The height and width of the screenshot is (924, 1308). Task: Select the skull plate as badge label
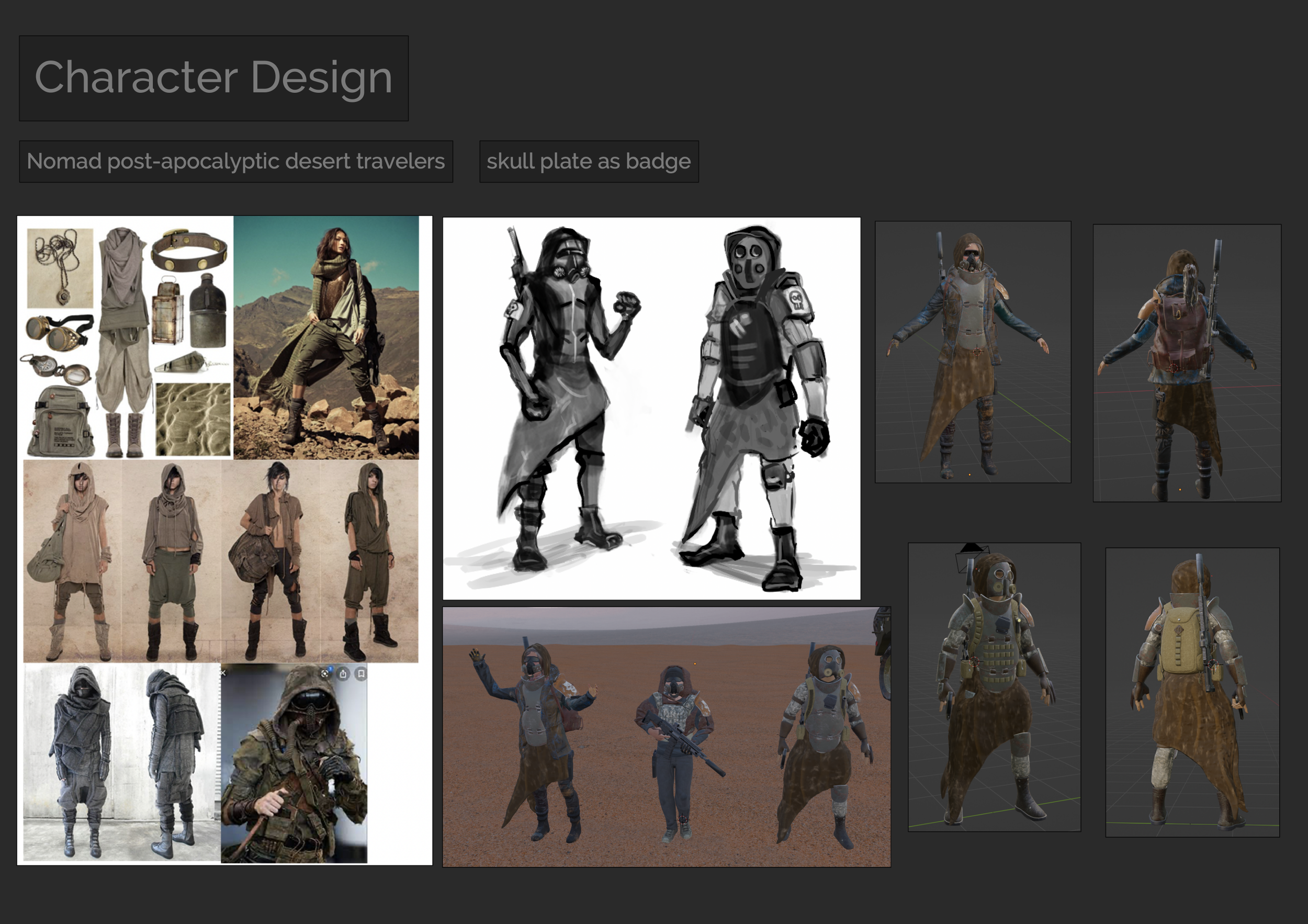[x=589, y=162]
